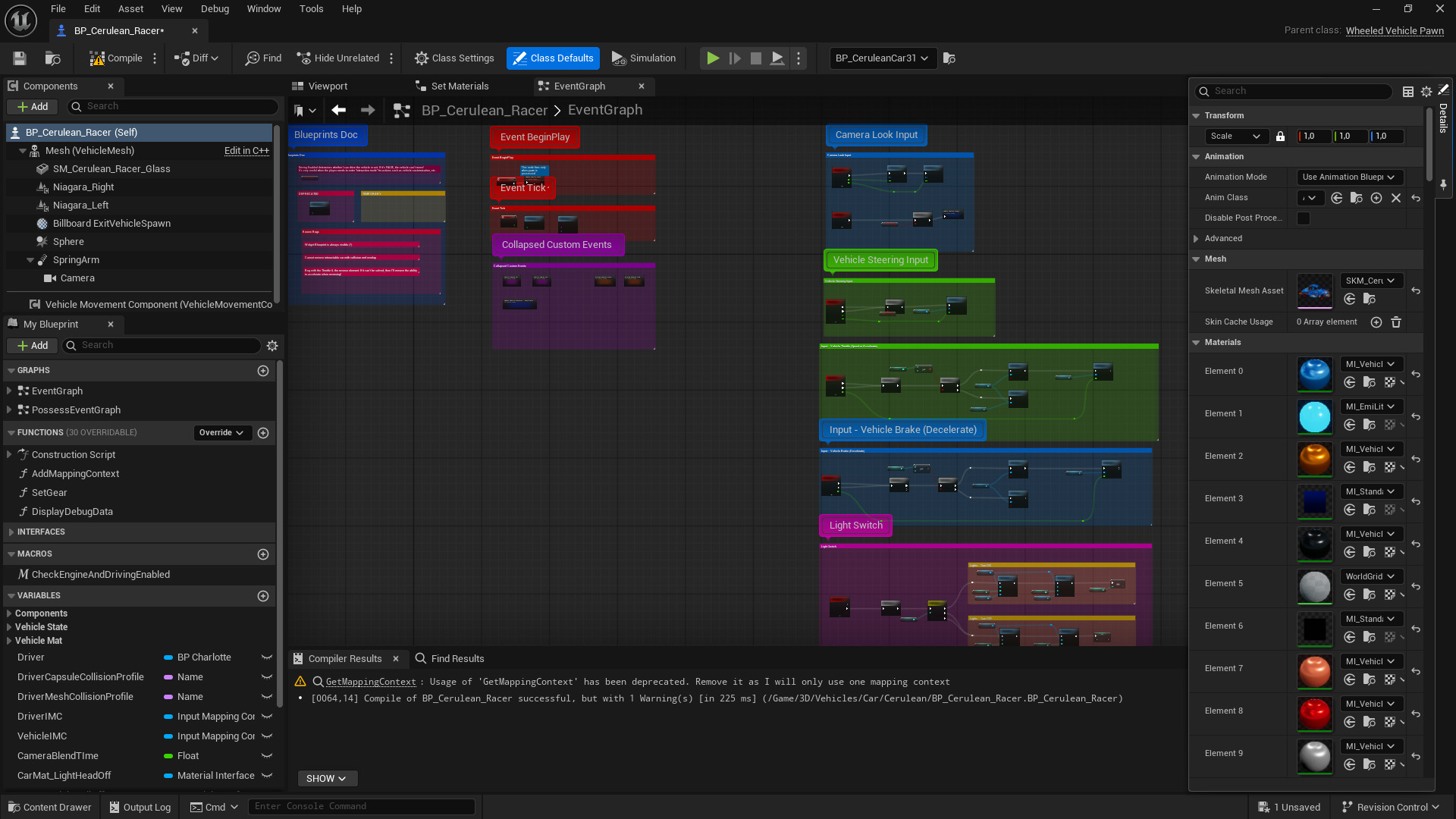Click the Compile button
Screen dimensions: 1456x819
[x=116, y=58]
